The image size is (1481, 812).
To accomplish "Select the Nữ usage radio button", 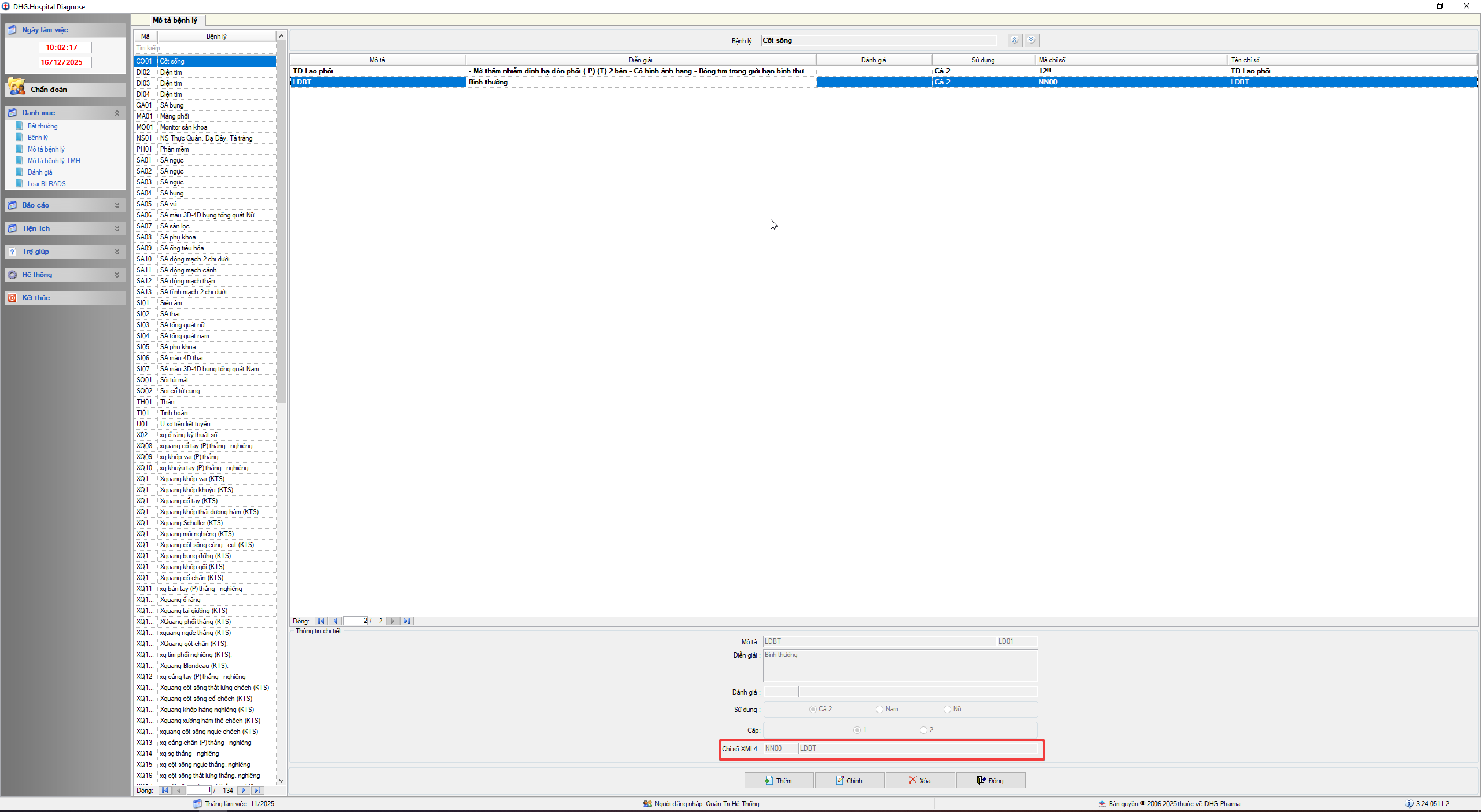I will [x=947, y=709].
